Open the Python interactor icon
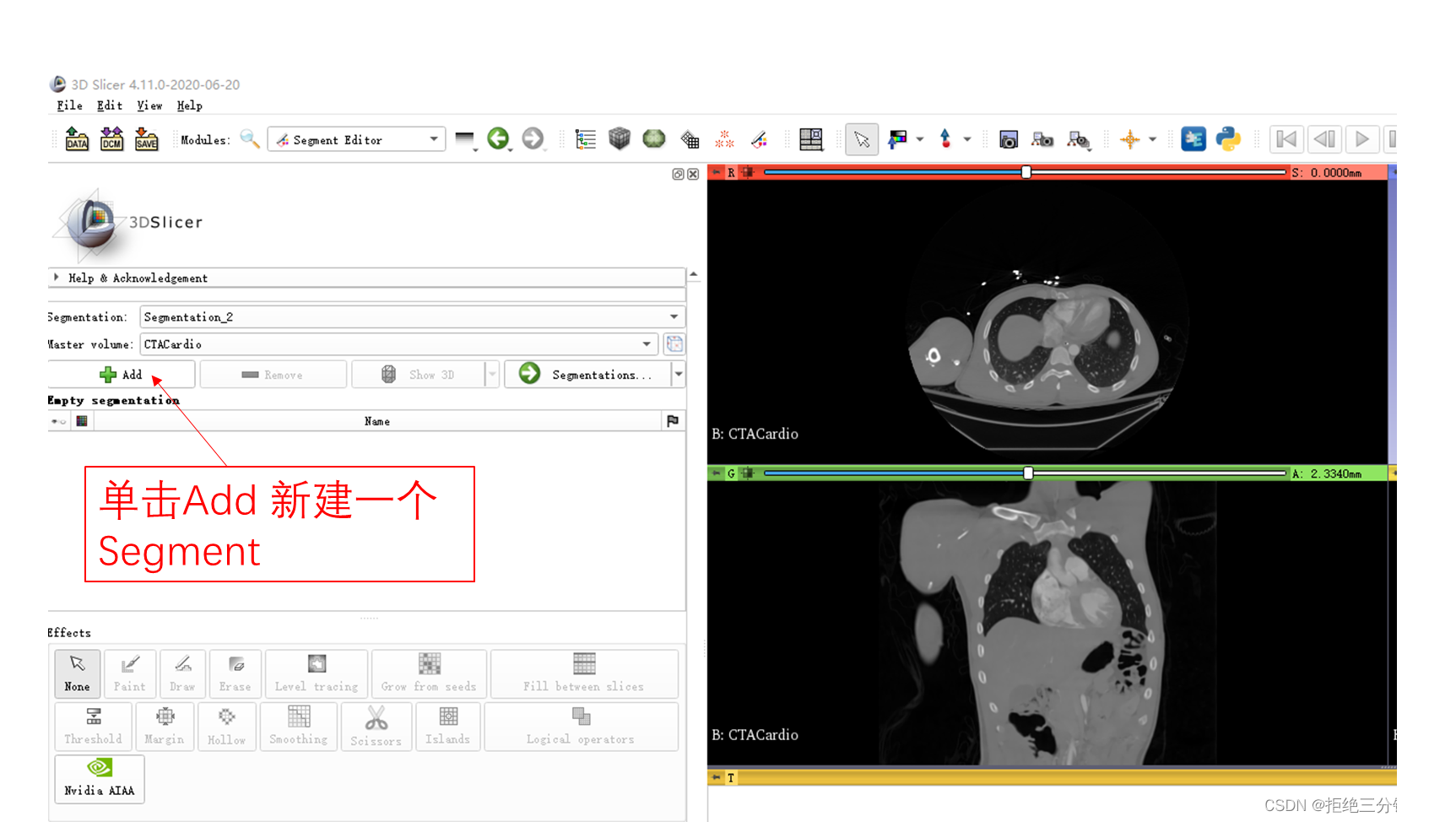This screenshot has width=1456, height=822. [x=1228, y=139]
